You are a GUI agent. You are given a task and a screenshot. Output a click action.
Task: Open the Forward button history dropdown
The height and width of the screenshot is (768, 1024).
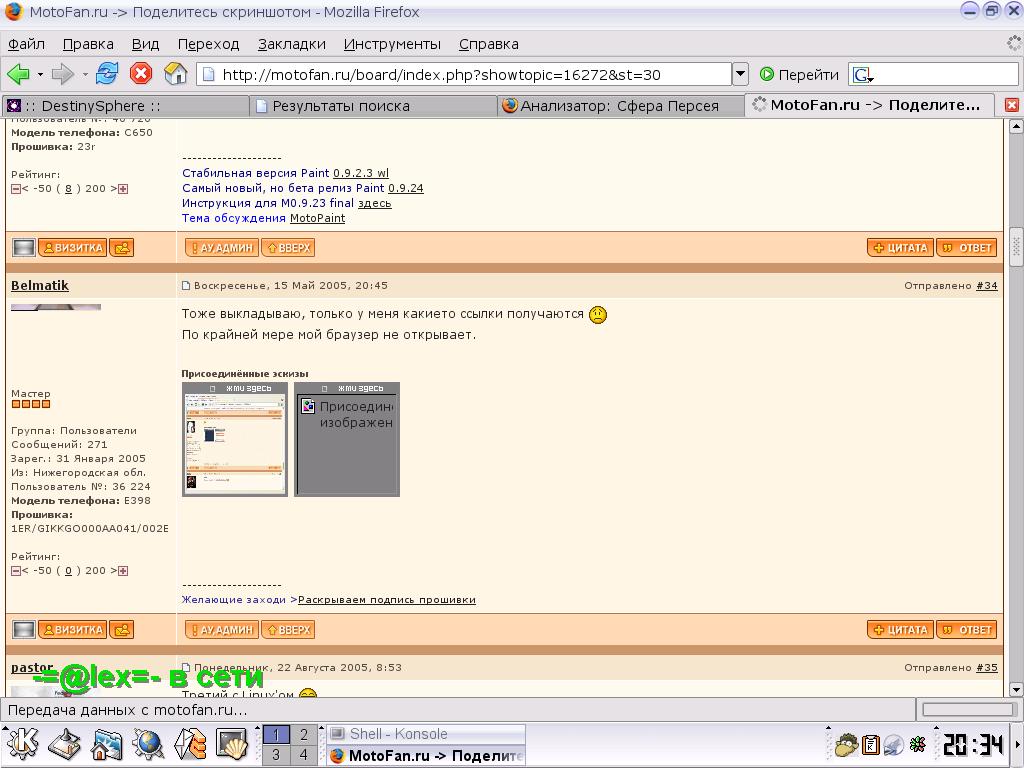click(85, 74)
